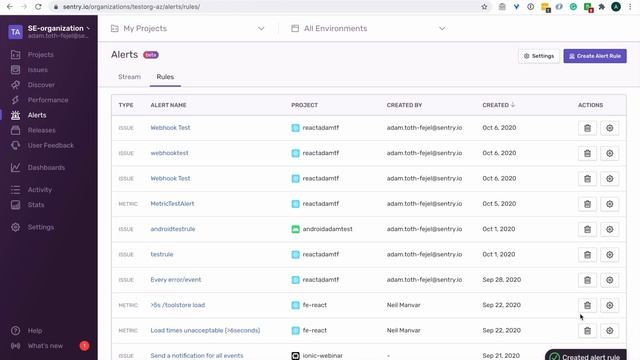Open Load times unacceptable alert link

pyautogui.click(x=205, y=330)
